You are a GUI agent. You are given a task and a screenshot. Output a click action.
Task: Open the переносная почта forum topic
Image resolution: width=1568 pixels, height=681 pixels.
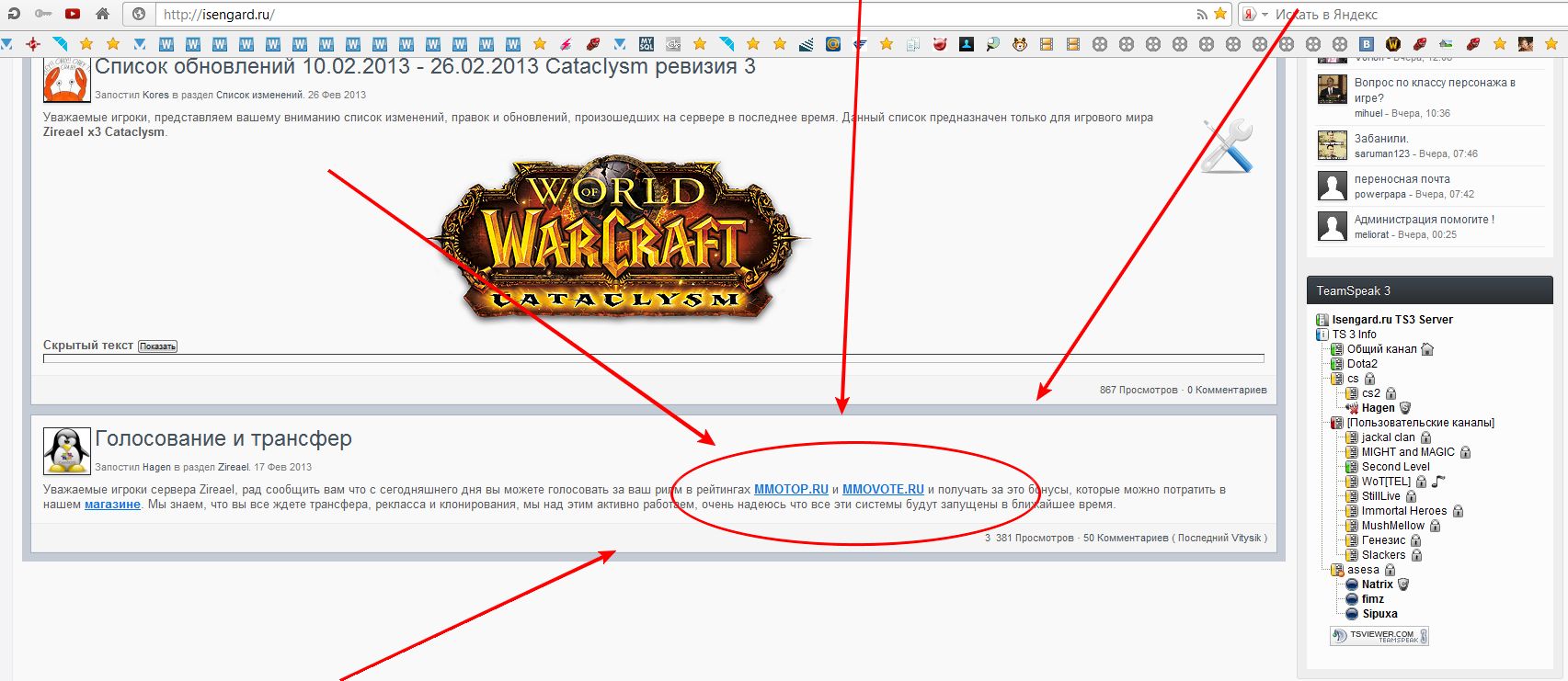click(1402, 179)
